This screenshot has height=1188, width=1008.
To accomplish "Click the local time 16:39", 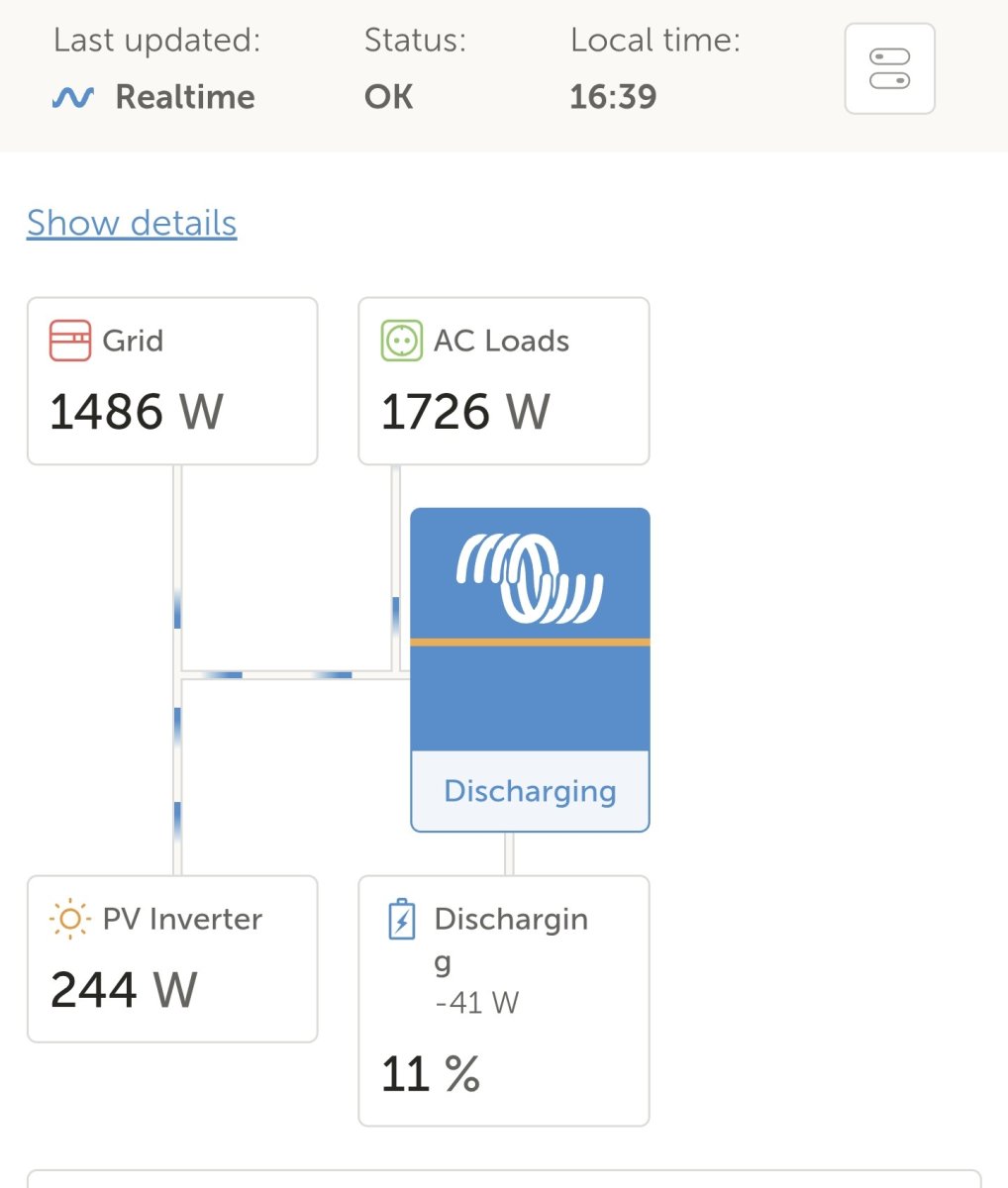I will click(x=613, y=97).
